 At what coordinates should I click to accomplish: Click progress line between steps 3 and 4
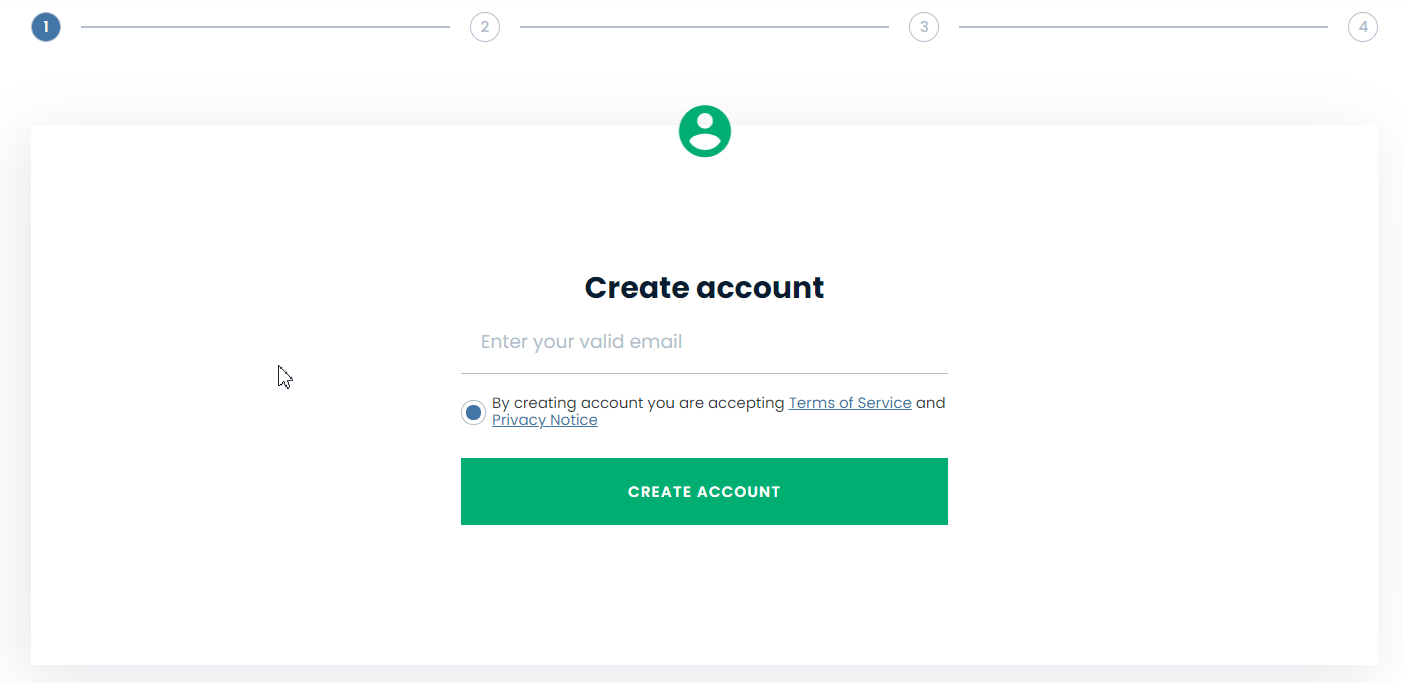tap(1143, 27)
